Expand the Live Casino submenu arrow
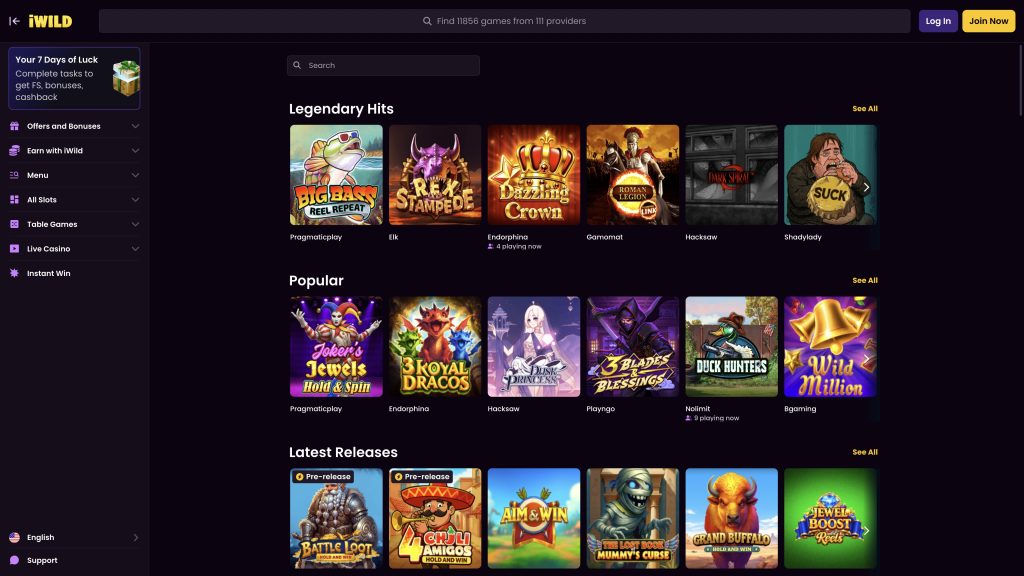This screenshot has height=576, width=1024. point(135,249)
